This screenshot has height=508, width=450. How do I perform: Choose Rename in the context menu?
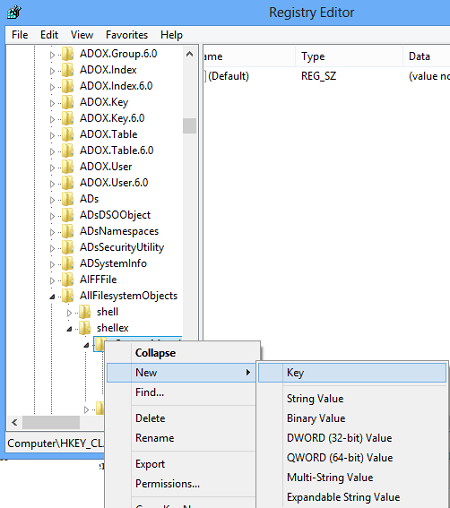point(182,438)
